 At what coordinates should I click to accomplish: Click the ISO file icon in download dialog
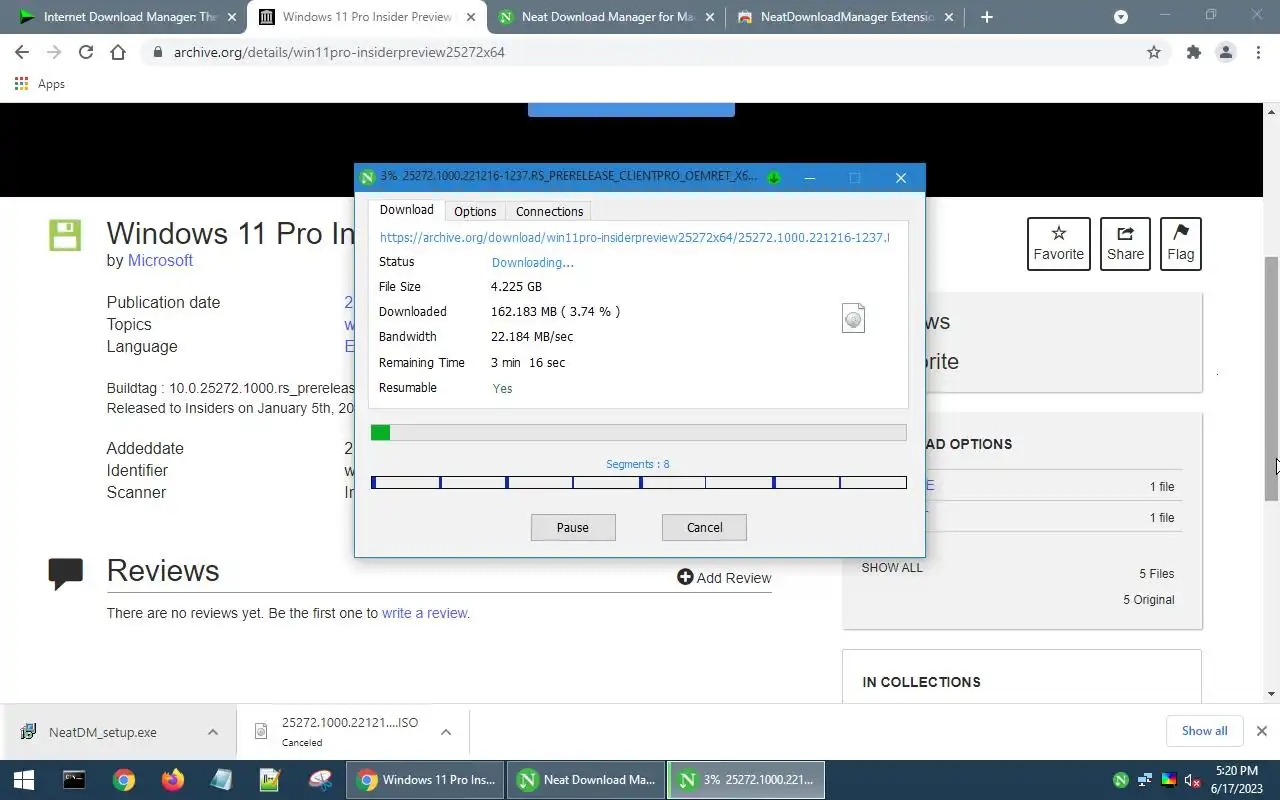tap(853, 318)
